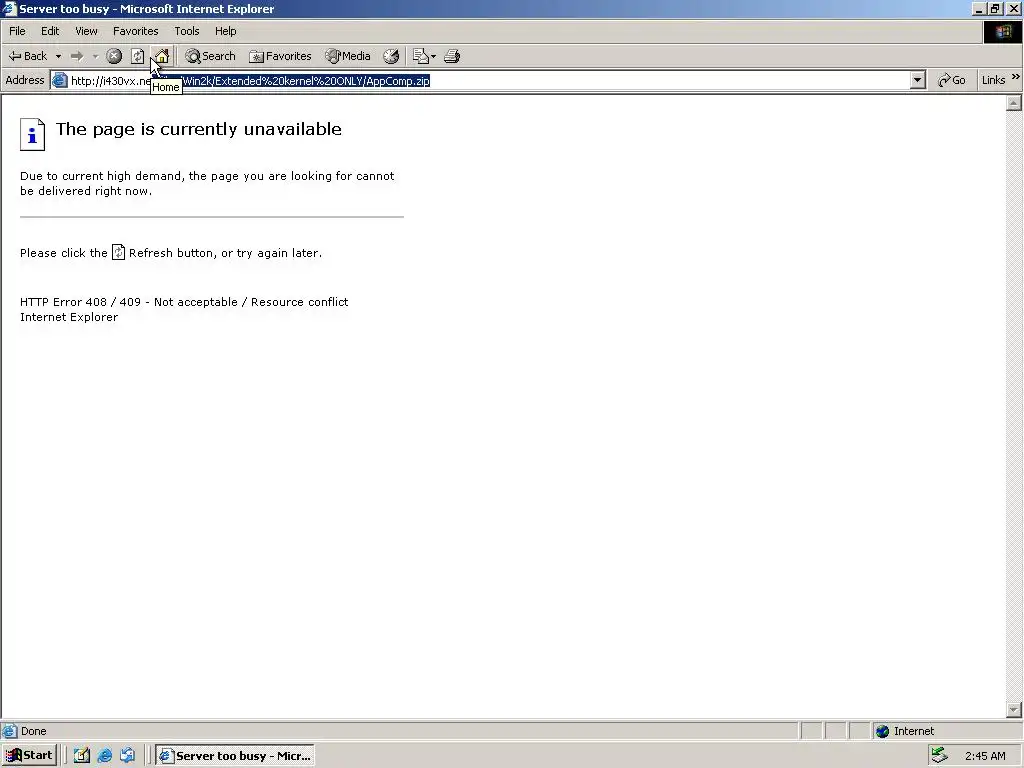Click the 'The page is currently unavailable' heading
The height and width of the screenshot is (768, 1024).
coord(199,129)
